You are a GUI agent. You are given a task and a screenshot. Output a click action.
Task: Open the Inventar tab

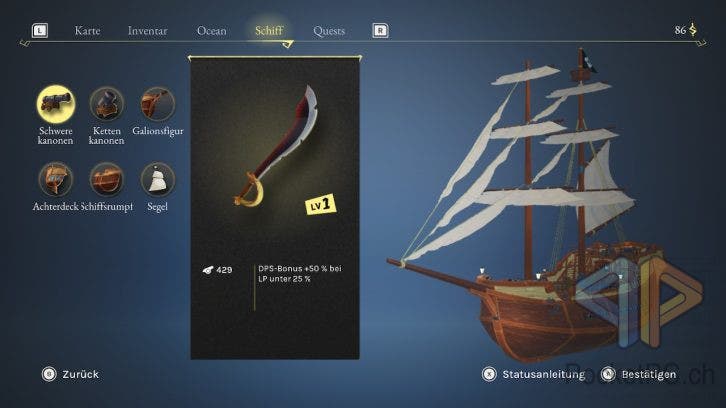(x=148, y=31)
